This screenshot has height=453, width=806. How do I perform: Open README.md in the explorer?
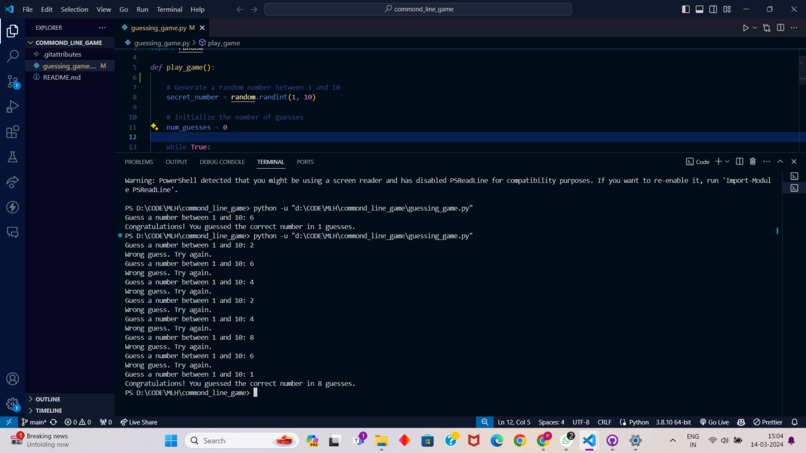point(62,77)
